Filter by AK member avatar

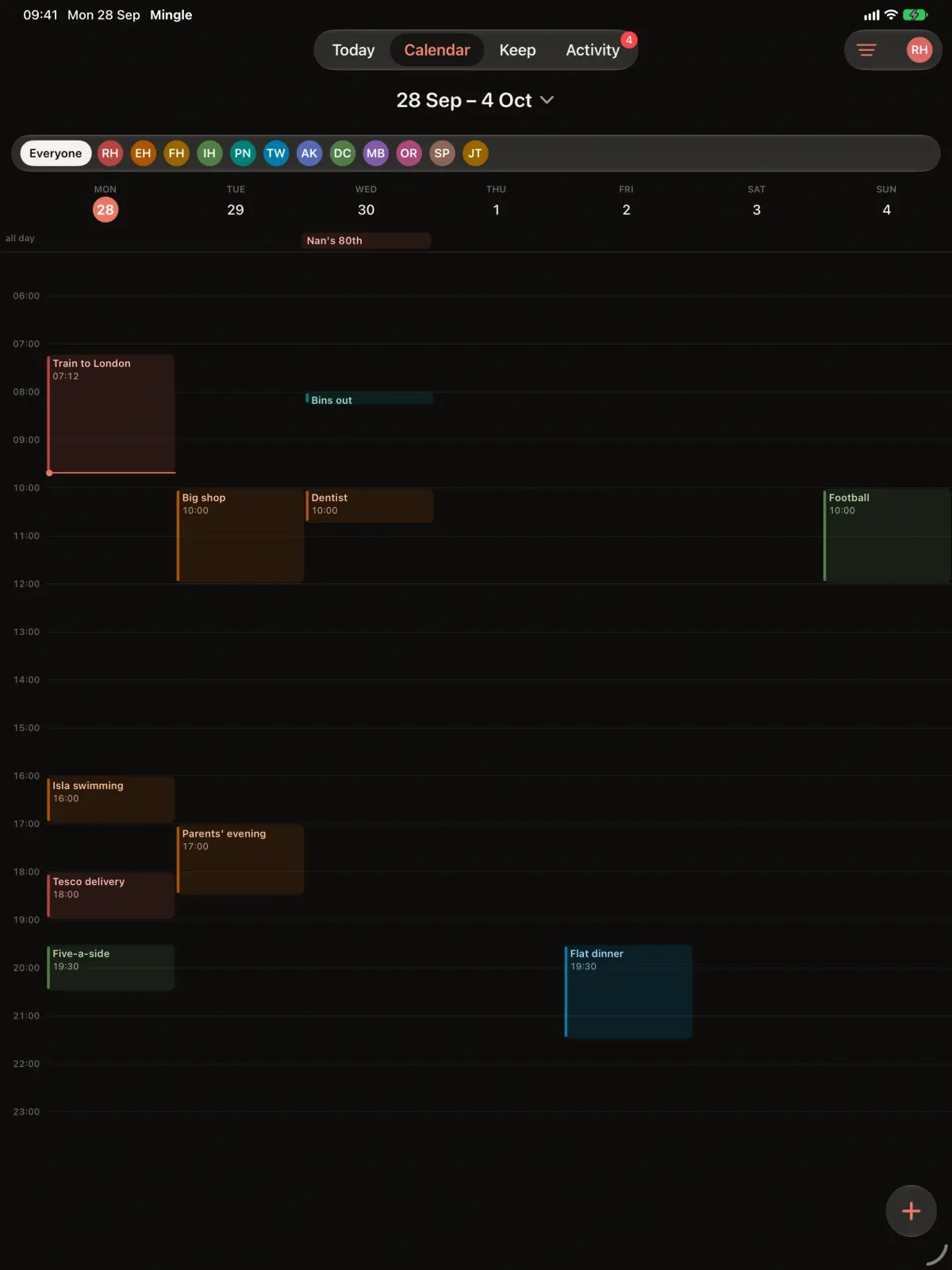tap(309, 153)
